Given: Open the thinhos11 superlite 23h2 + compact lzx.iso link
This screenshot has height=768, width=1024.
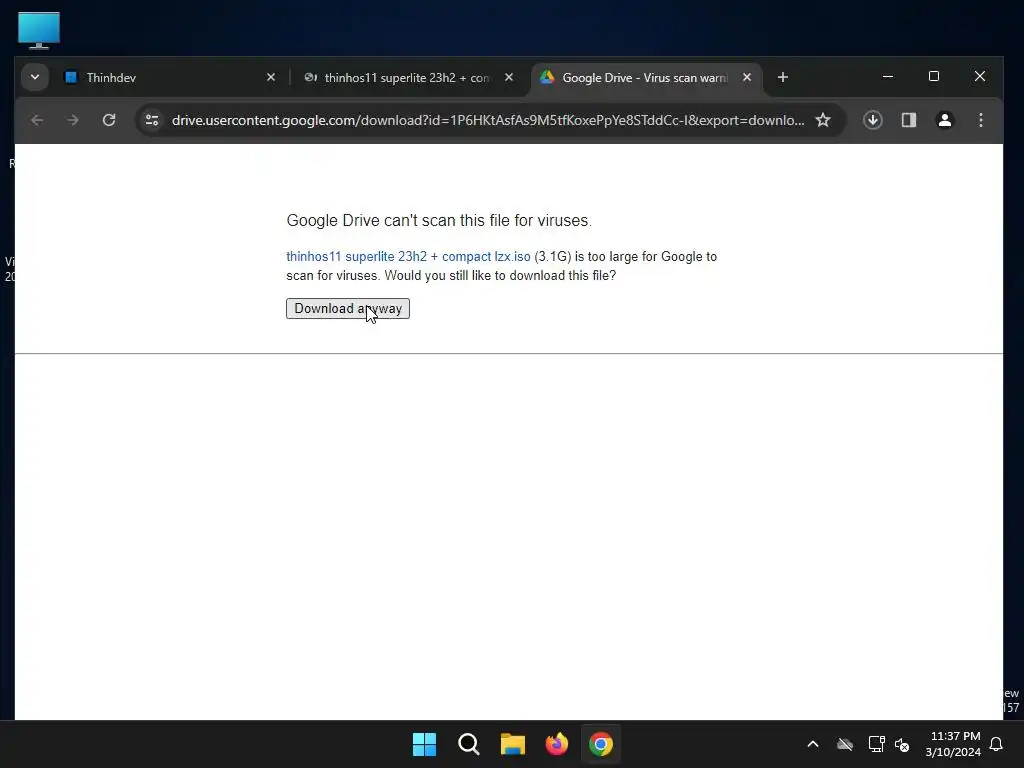Looking at the screenshot, I should point(408,257).
